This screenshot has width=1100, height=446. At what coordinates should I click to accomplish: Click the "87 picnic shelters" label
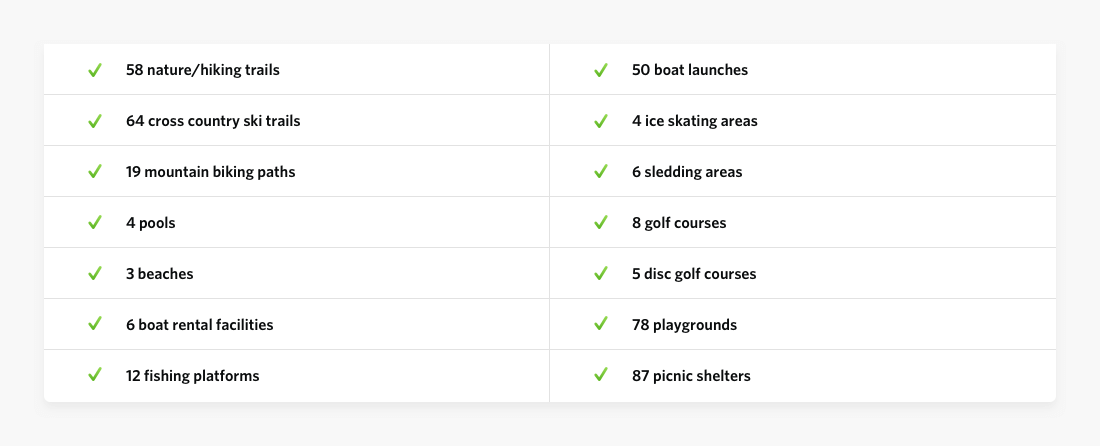tap(691, 376)
